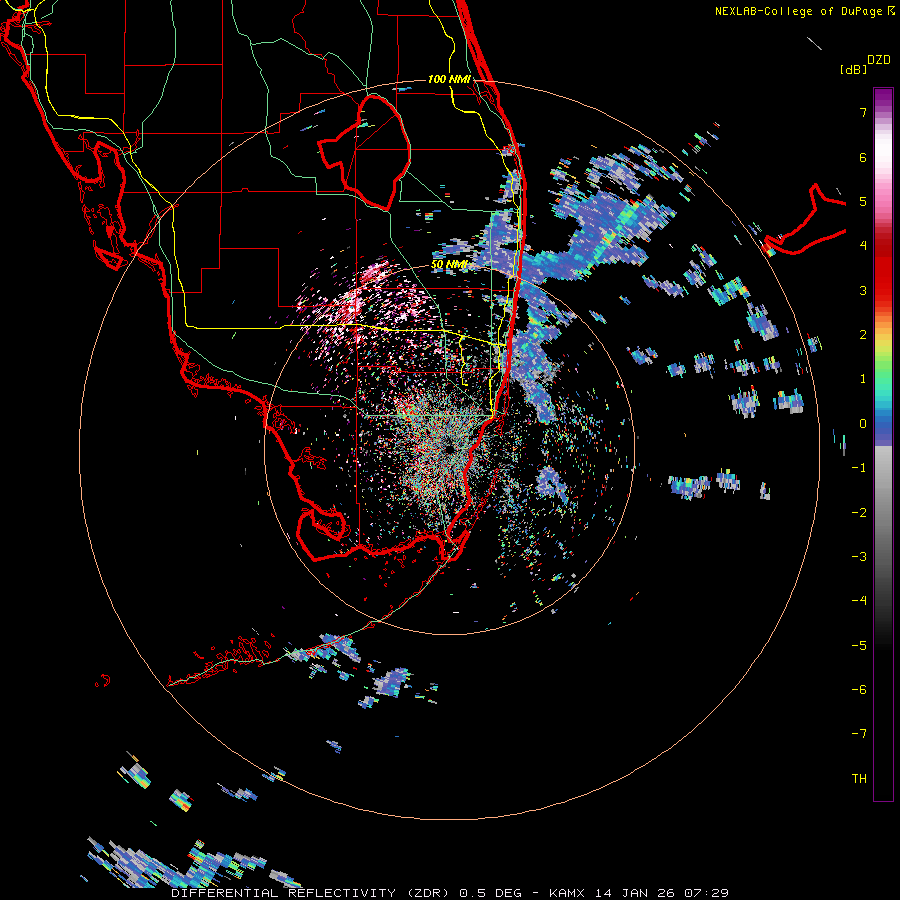Click the blue 0 dB band of color bar

[883, 426]
